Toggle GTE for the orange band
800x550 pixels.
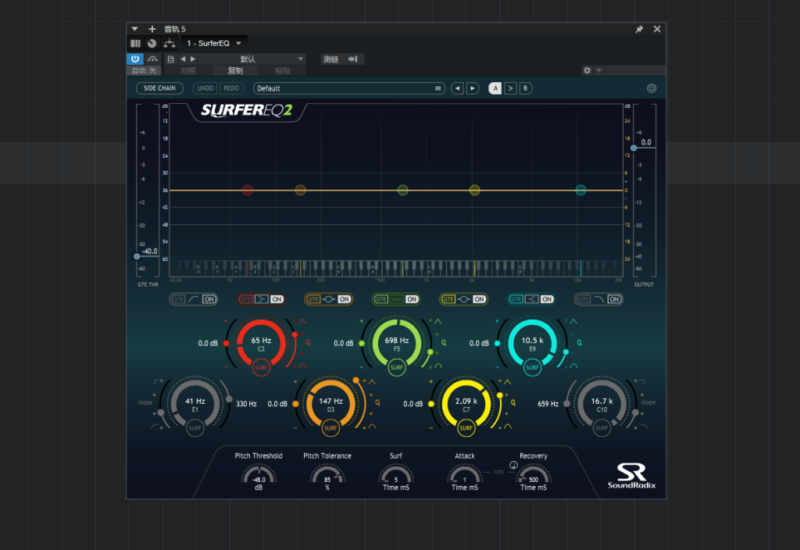(x=313, y=299)
